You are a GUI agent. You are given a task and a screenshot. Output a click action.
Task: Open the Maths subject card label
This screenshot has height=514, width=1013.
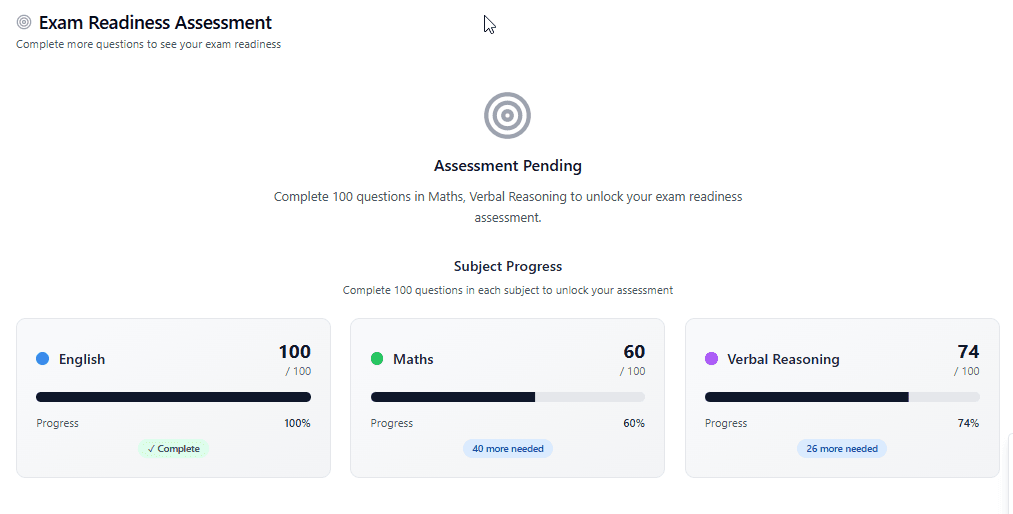point(413,360)
